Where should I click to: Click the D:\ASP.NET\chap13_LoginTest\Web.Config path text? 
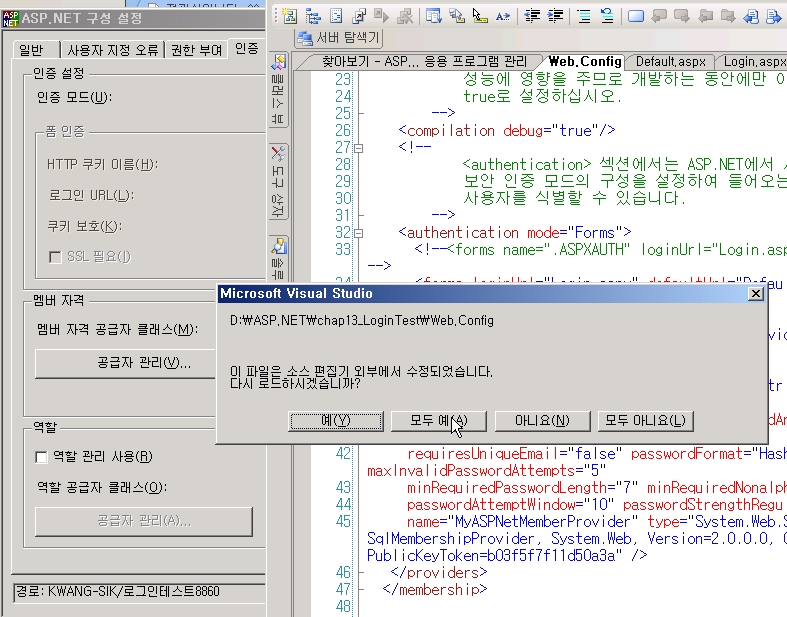click(x=361, y=320)
